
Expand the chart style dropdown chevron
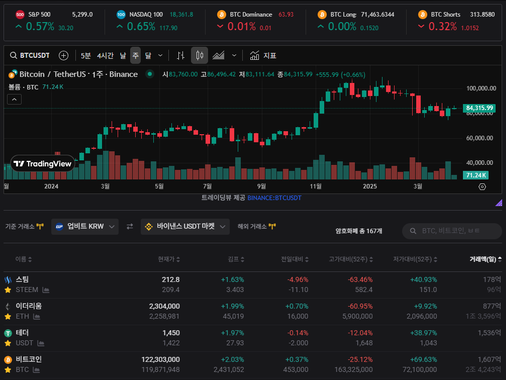coord(234,56)
